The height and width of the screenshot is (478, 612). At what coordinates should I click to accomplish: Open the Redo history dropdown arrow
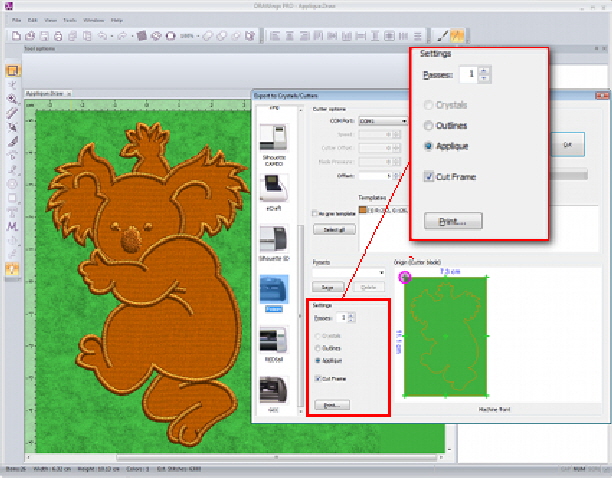(x=132, y=37)
